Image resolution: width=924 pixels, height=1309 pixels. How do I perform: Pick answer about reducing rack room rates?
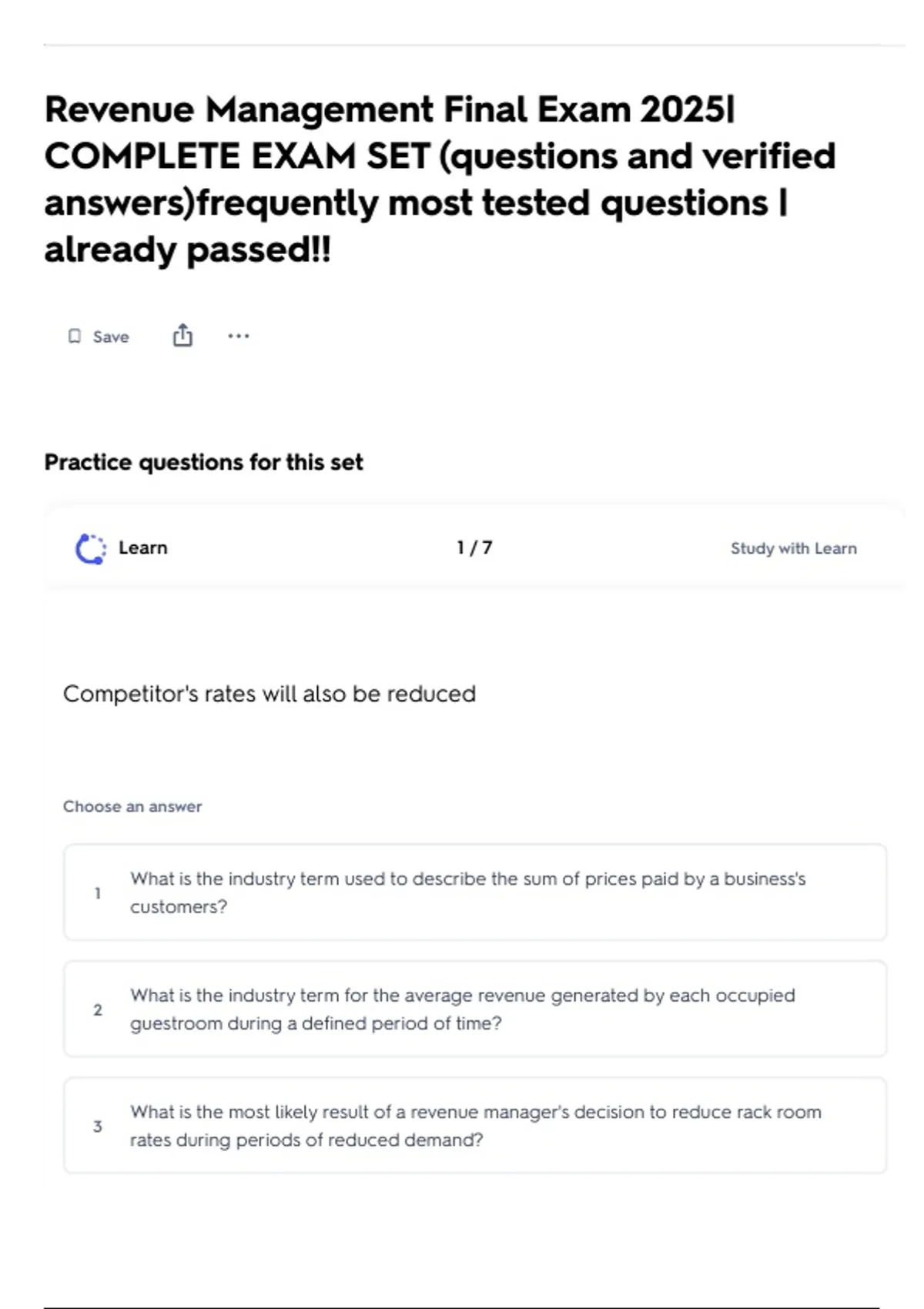(475, 1126)
